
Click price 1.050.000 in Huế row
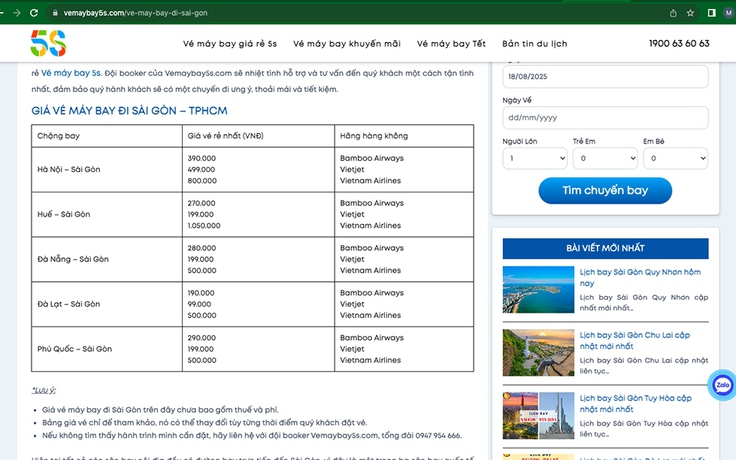[x=204, y=225]
